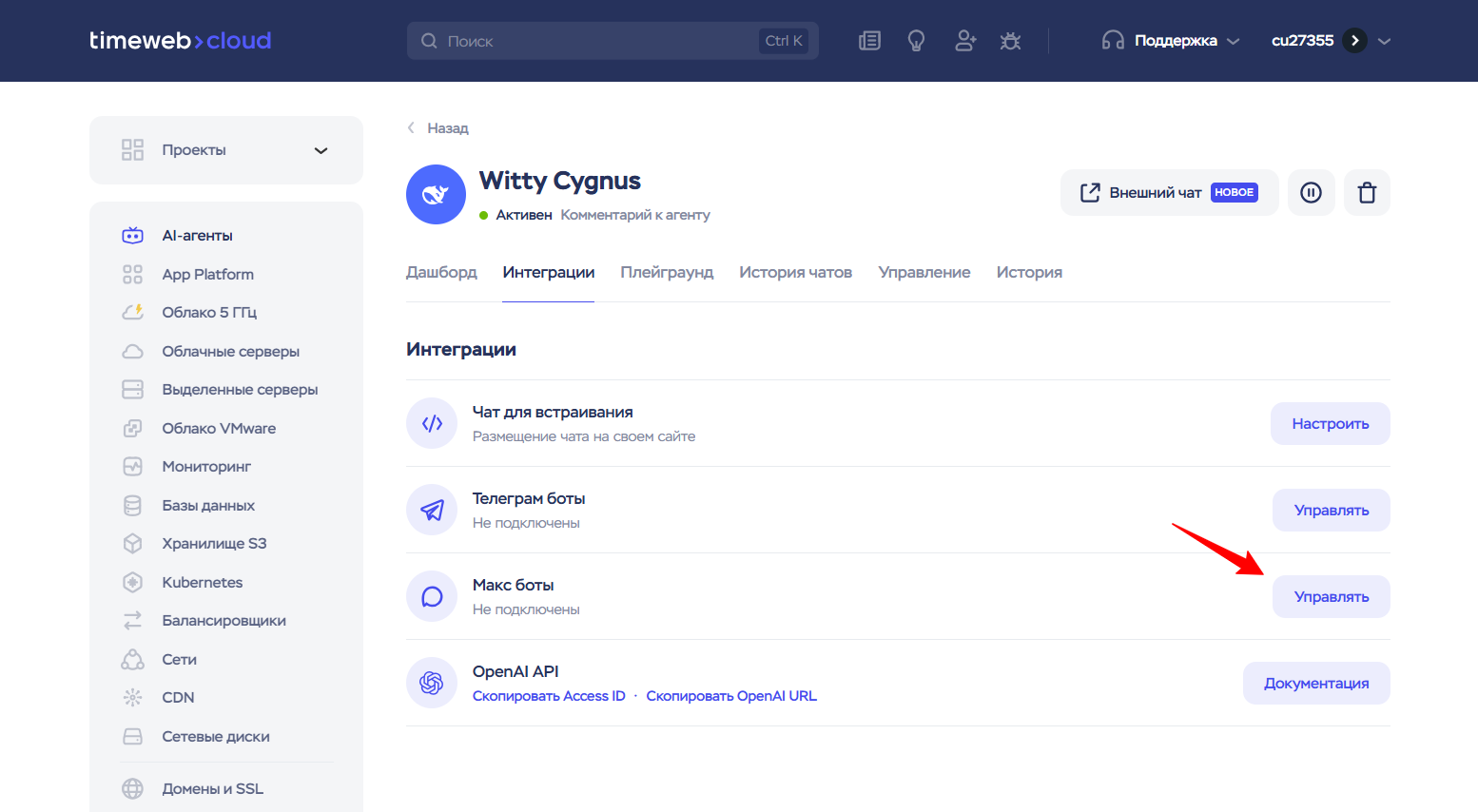Click Скопировать OpenAI URL link
Viewport: 1478px width, 812px height.
point(731,696)
